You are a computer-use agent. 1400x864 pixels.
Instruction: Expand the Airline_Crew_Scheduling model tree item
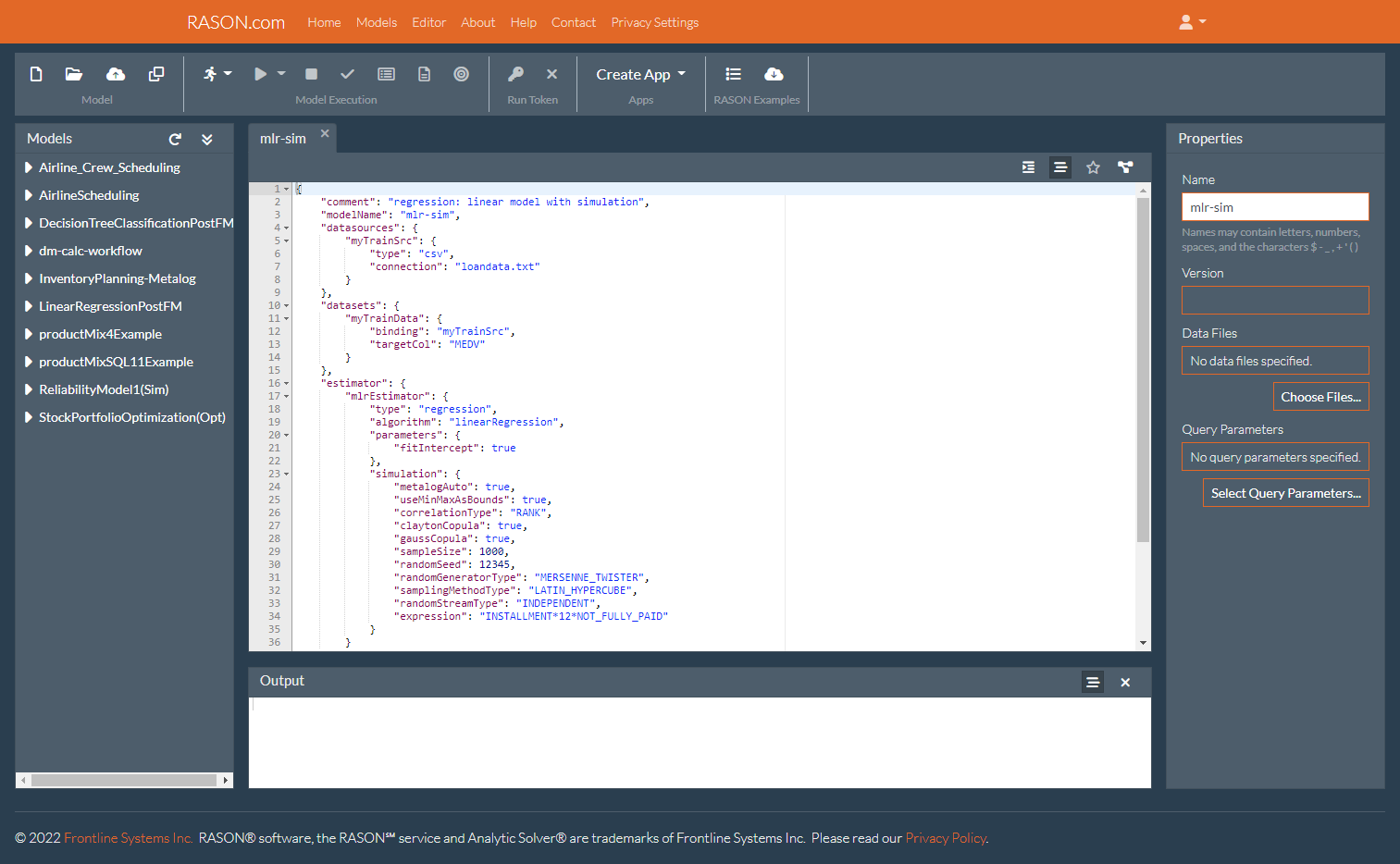tap(29, 167)
